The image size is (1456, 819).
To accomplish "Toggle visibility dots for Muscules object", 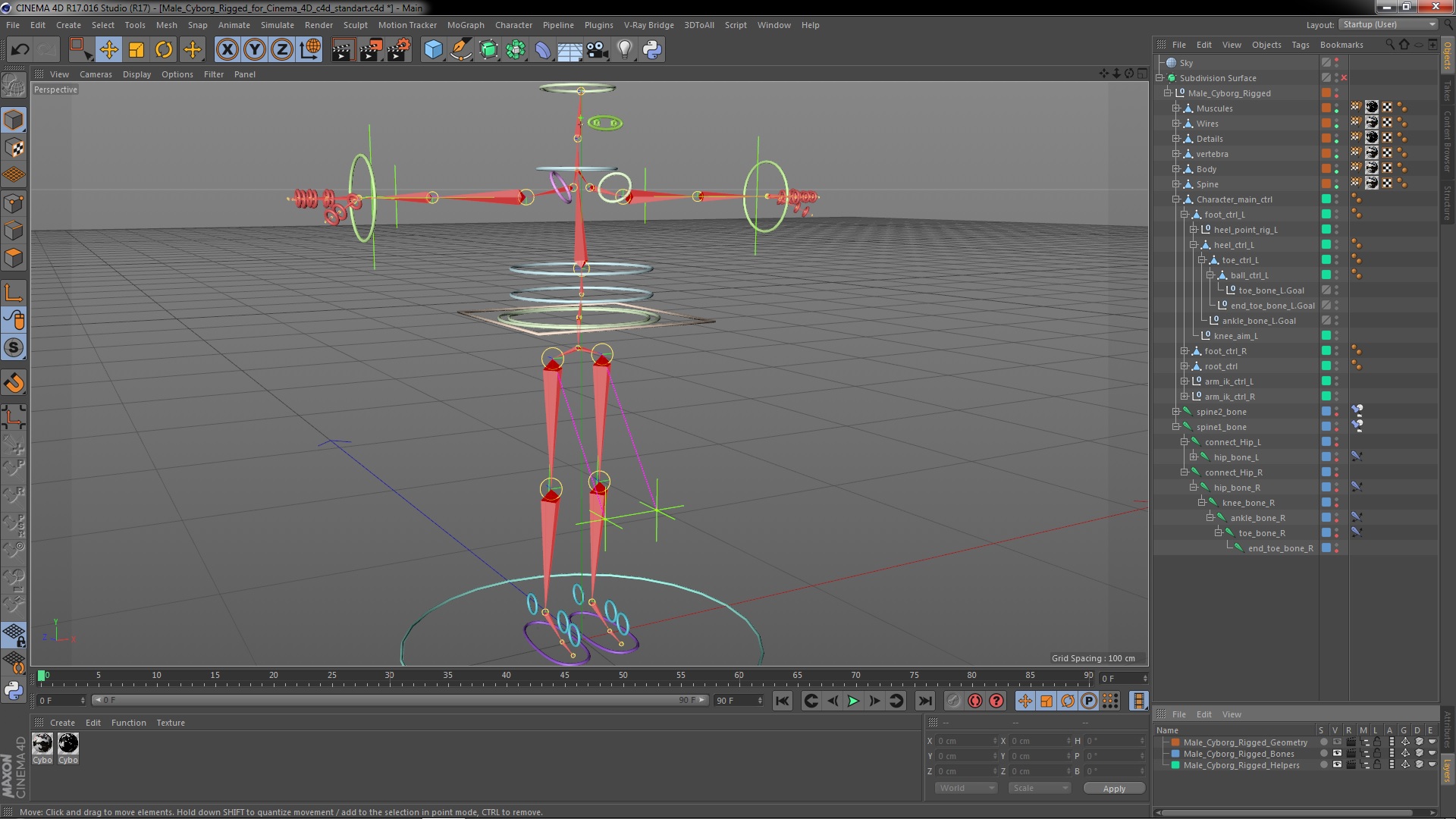I will 1337,108.
